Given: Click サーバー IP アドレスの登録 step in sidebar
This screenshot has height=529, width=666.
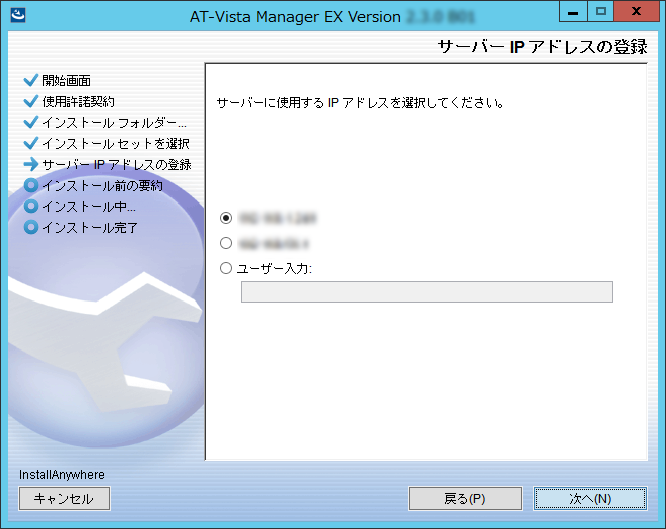Looking at the screenshot, I should [117, 164].
